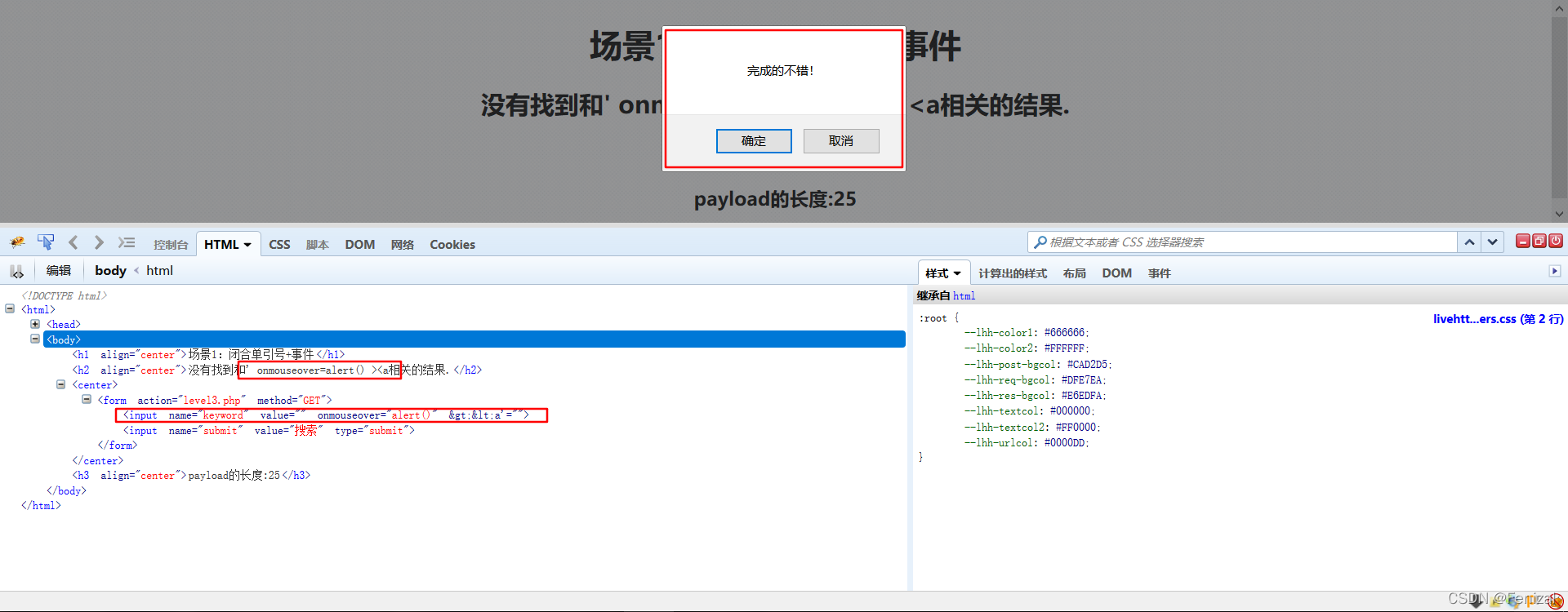Screen dimensions: 1568x612
Task: Minimize Firebug with the red minus icon
Action: click(1523, 241)
